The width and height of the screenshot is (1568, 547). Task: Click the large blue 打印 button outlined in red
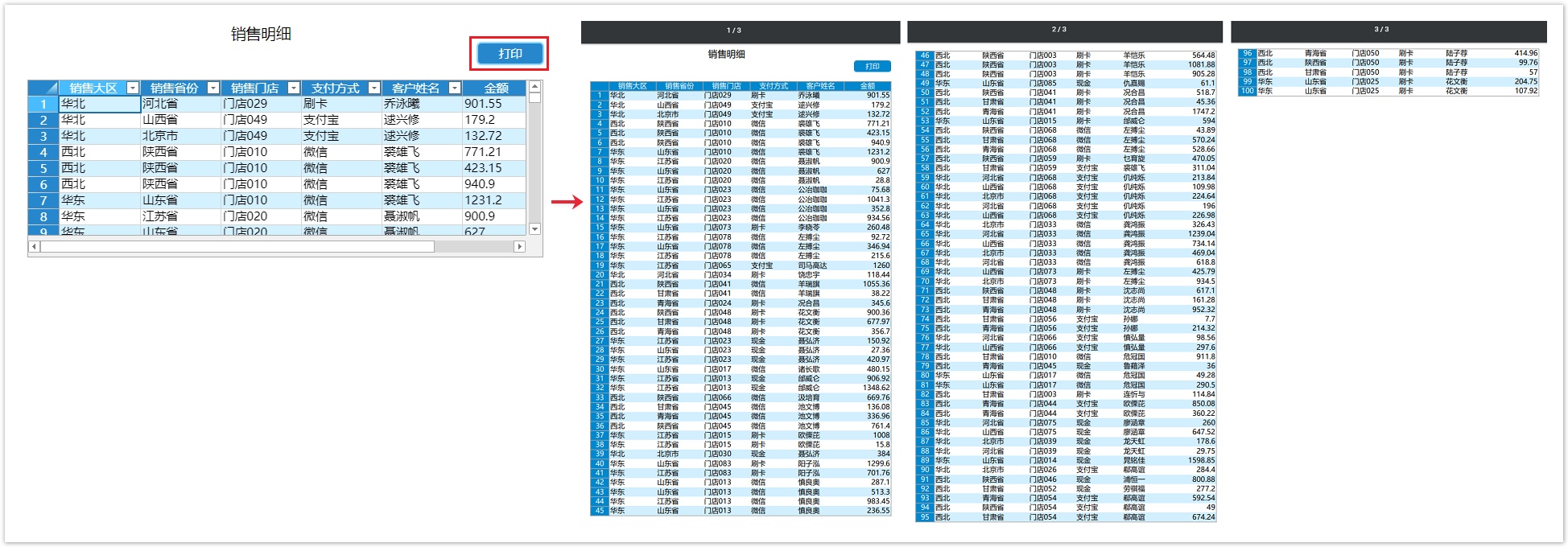click(510, 54)
